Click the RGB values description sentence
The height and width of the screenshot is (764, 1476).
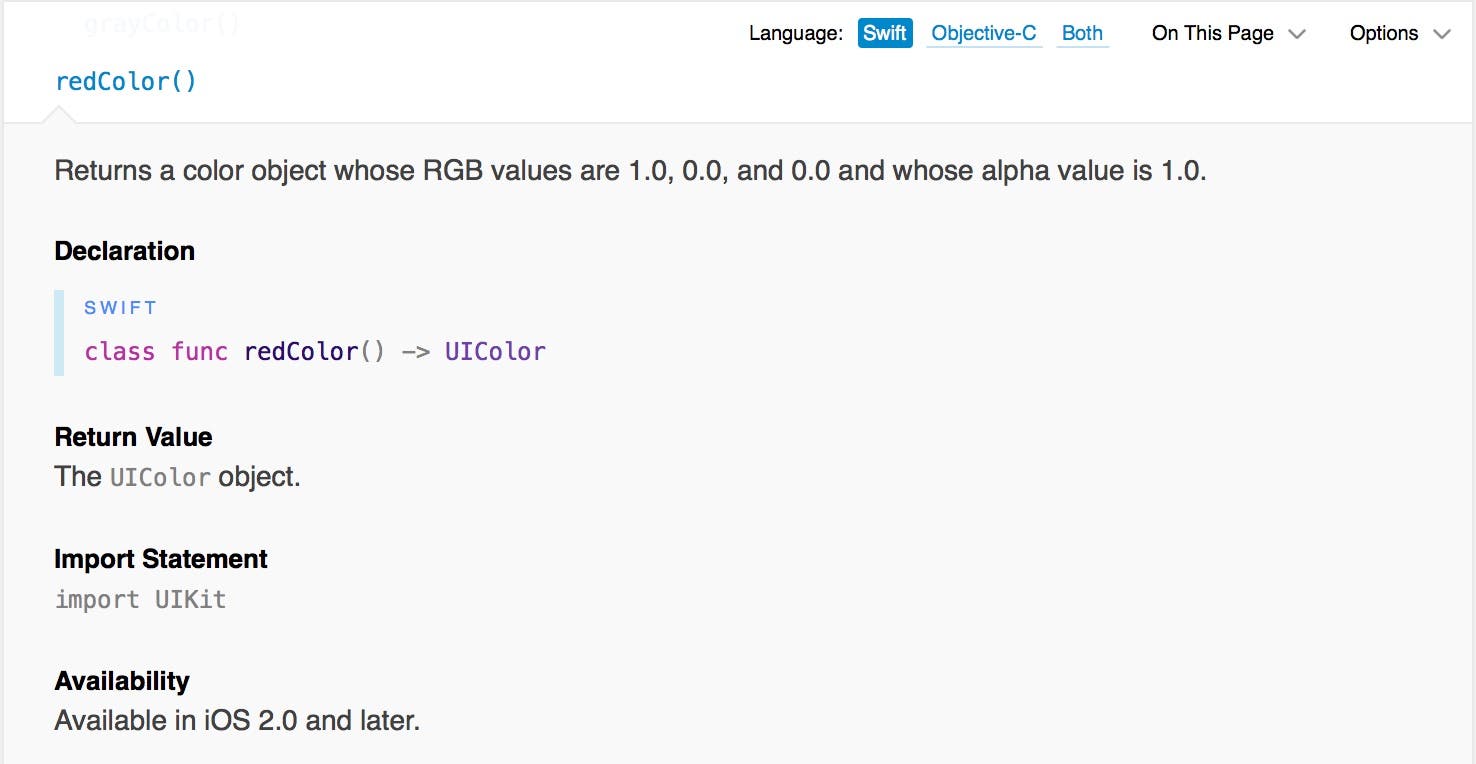630,171
